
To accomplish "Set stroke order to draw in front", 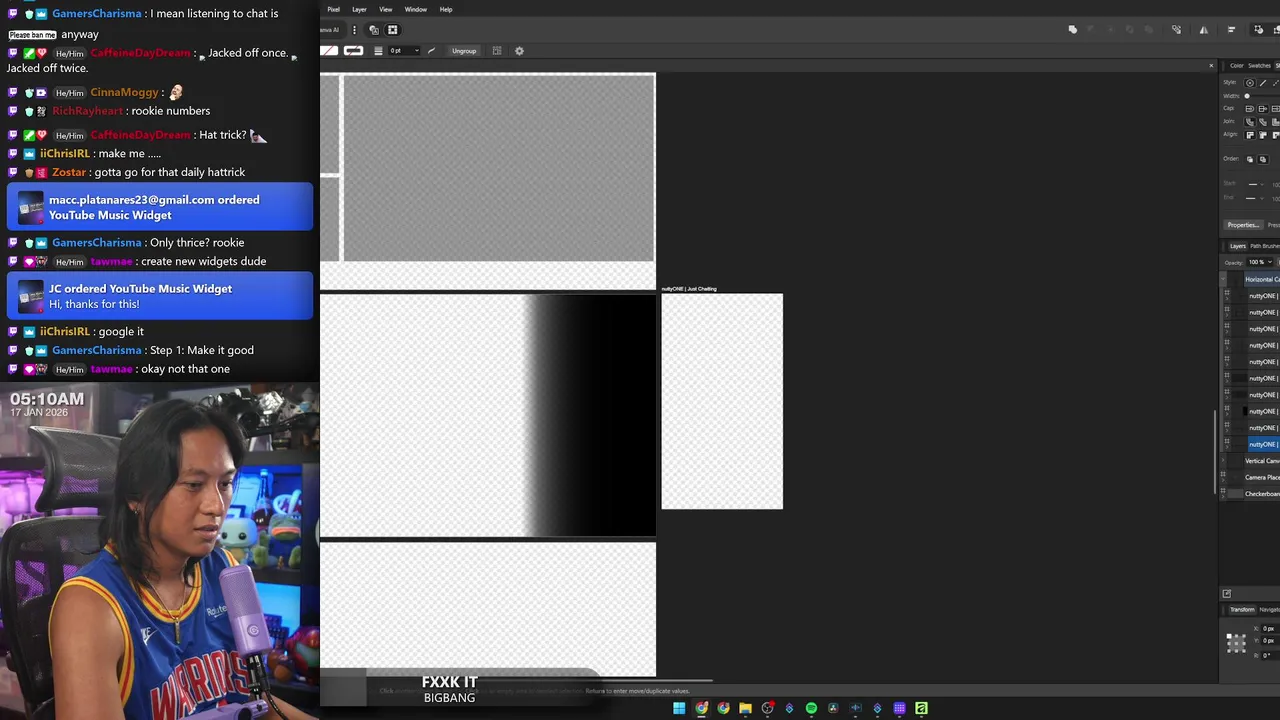I will pos(1262,159).
